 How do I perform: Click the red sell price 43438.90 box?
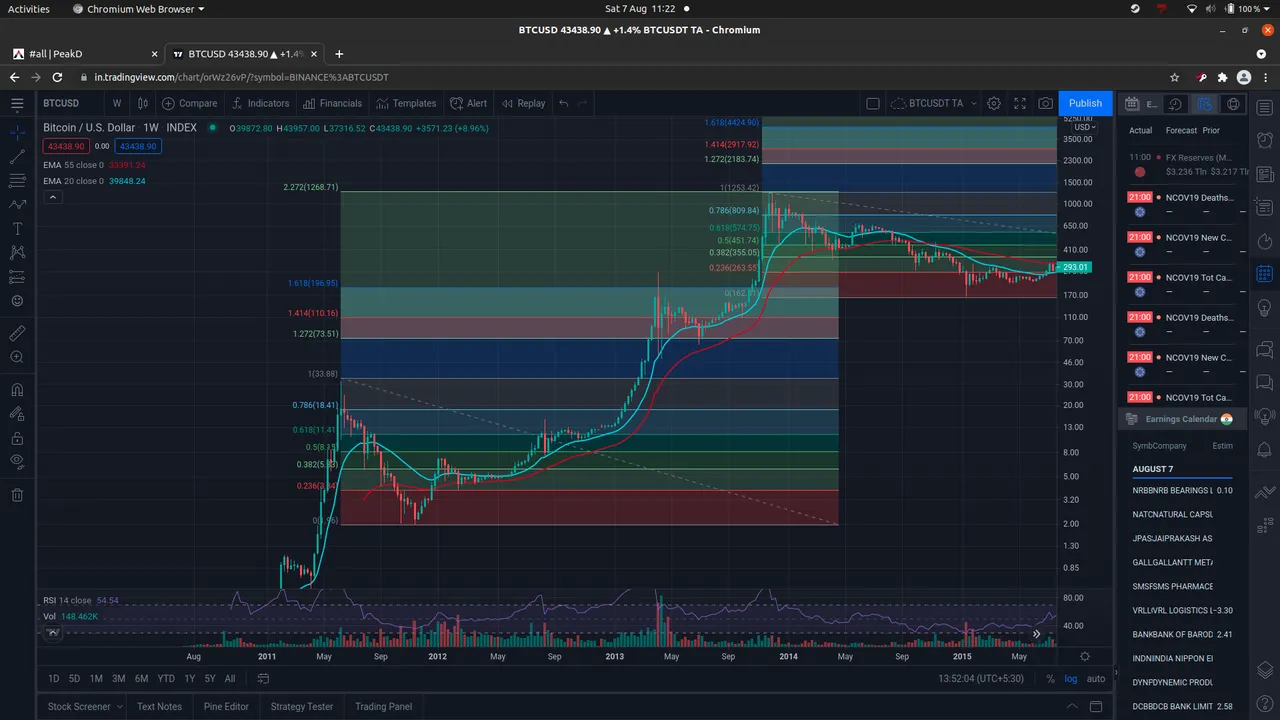point(65,146)
